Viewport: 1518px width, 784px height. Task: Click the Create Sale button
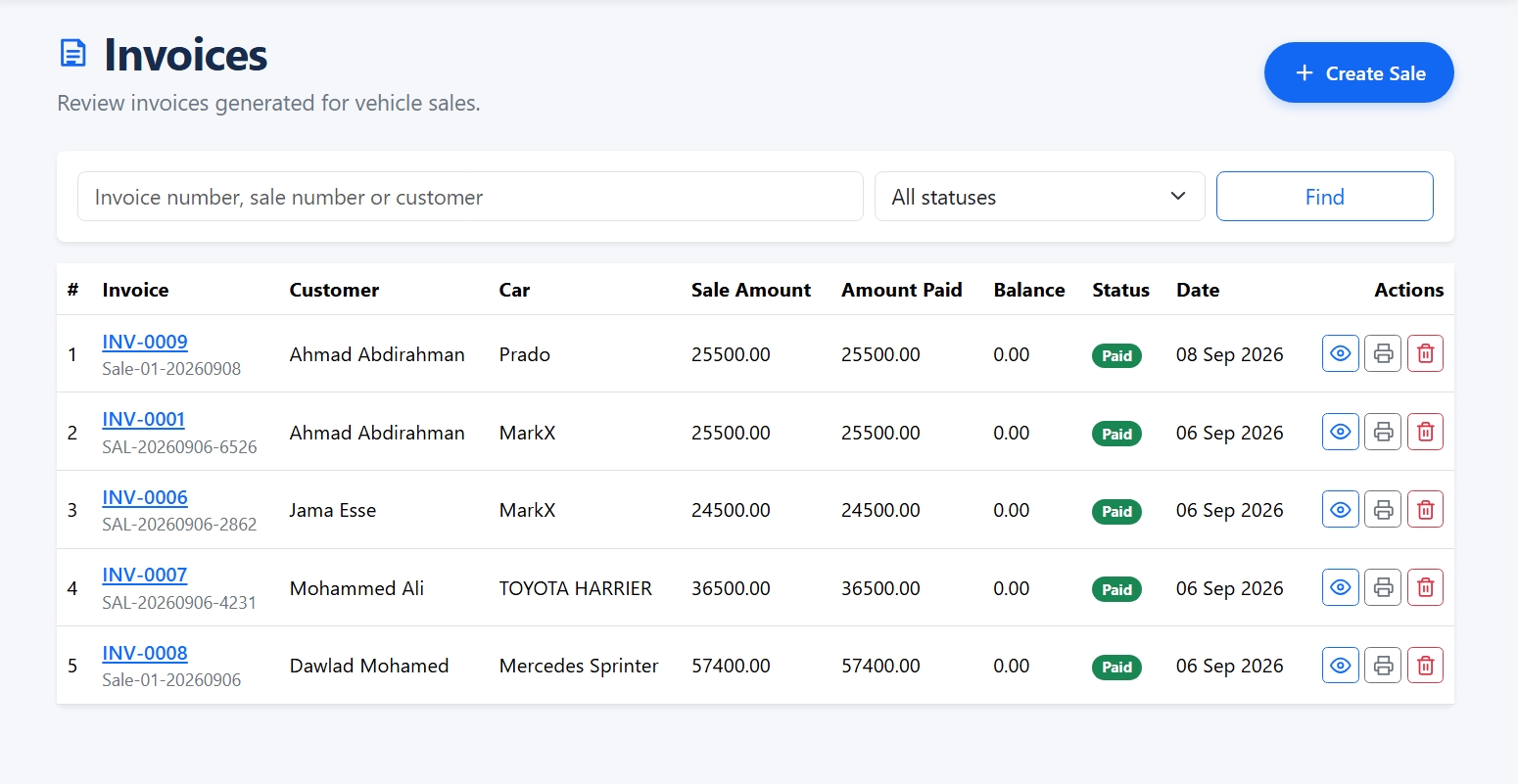click(1359, 72)
